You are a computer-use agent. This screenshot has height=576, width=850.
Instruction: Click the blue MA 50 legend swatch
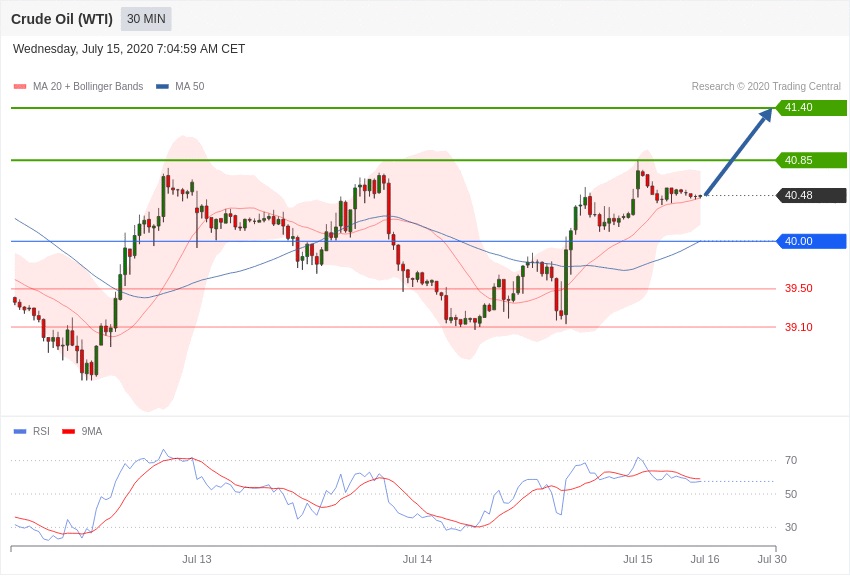[162, 87]
